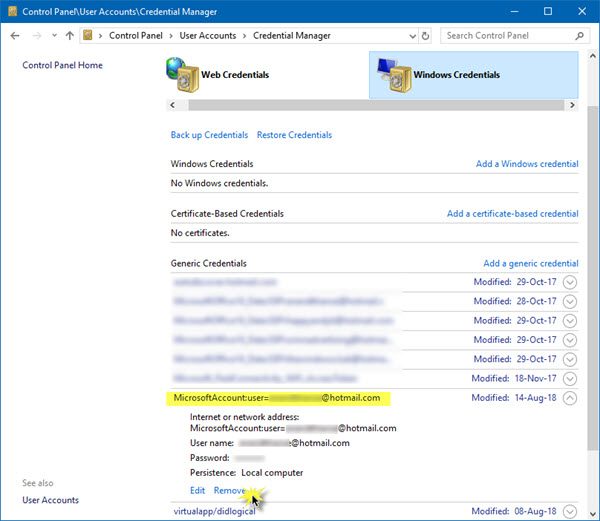This screenshot has width=600, height=521.
Task: Expand the credential modified 18-Nov-17
Action: [570, 379]
